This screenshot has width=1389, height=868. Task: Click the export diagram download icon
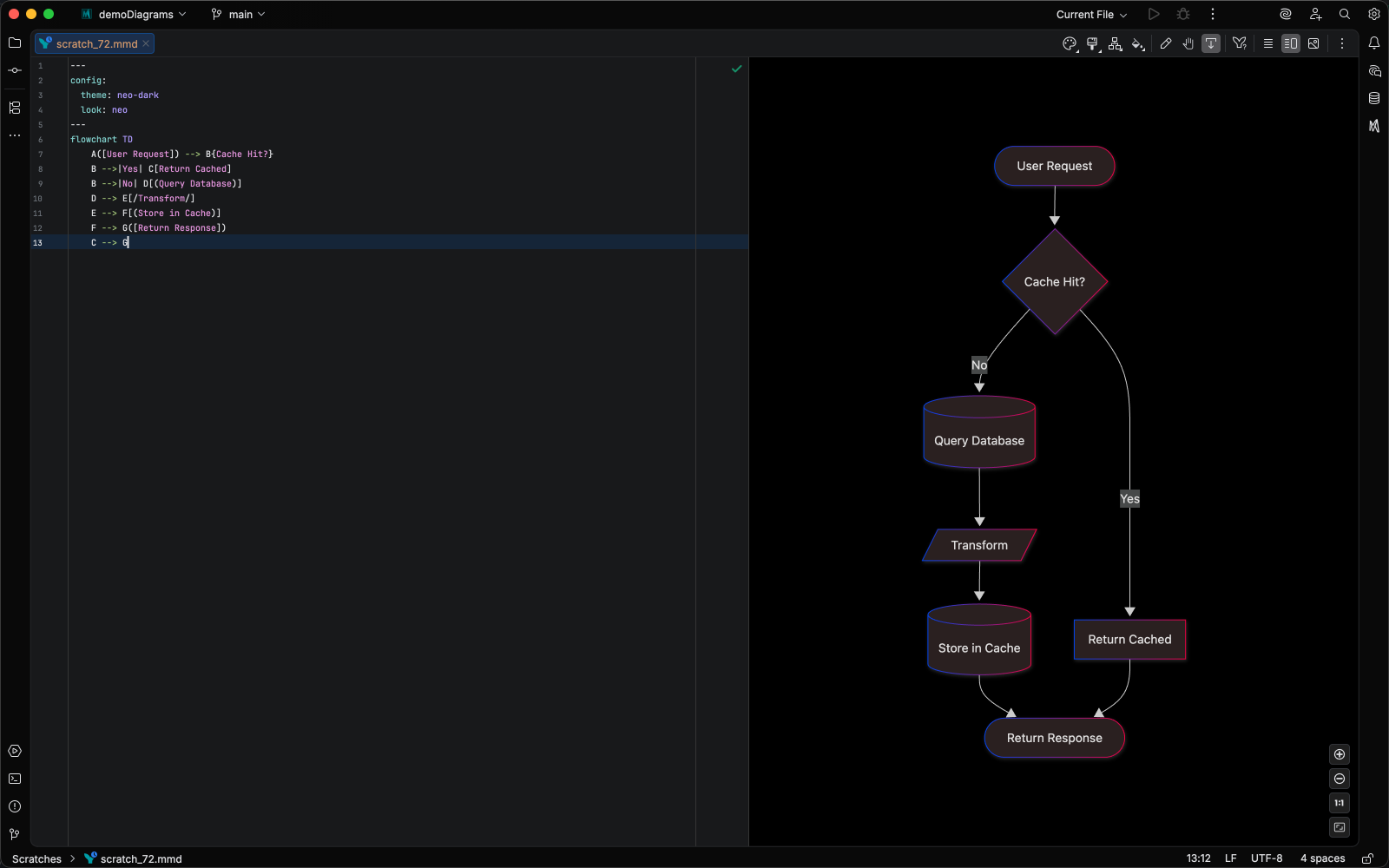[x=1210, y=43]
